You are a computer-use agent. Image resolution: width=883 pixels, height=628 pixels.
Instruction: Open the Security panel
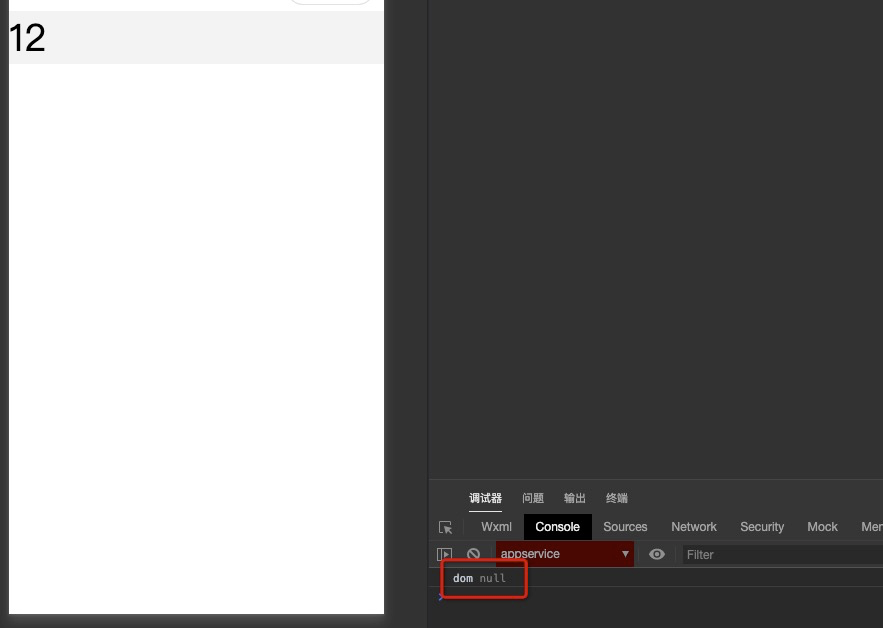tap(761, 527)
